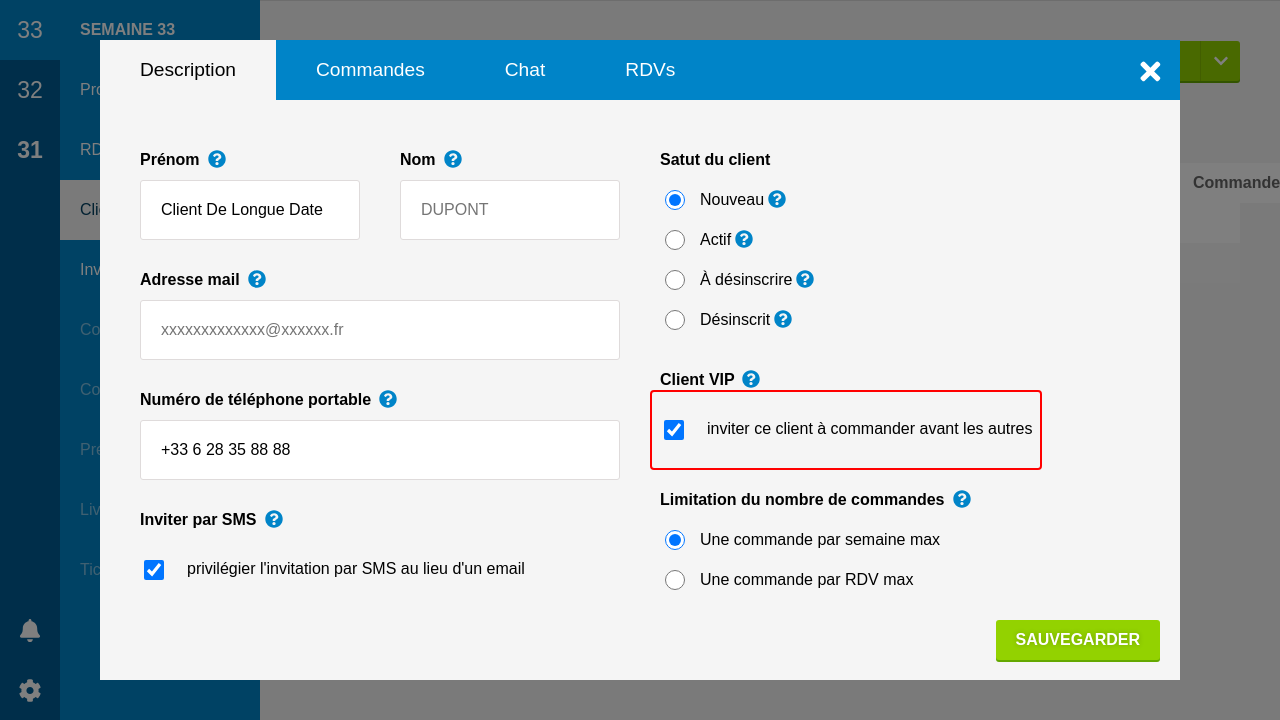Choose Une commande par RDV max
Viewport: 1280px width, 720px height.
click(x=675, y=580)
